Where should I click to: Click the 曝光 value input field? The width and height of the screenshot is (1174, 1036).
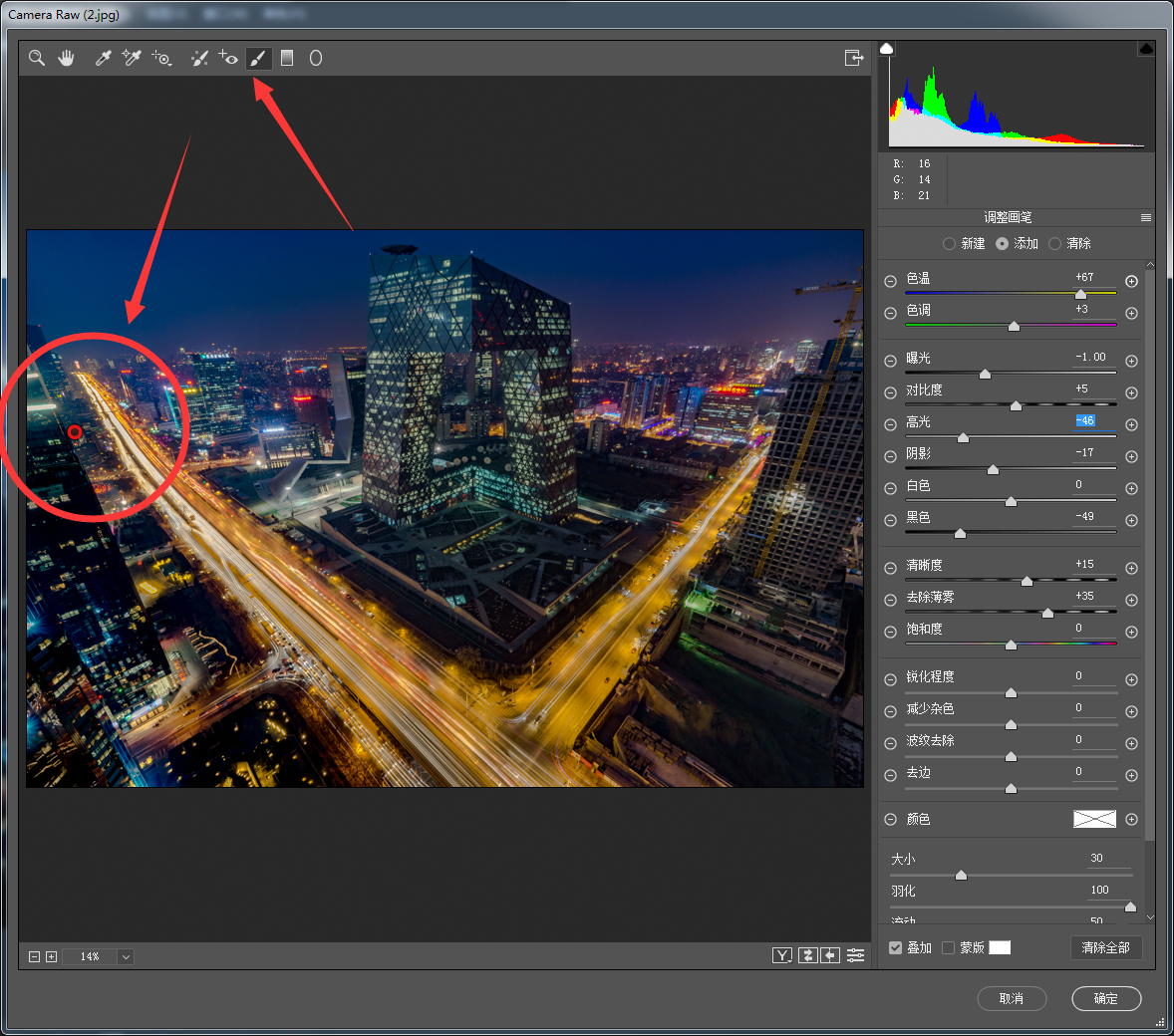coord(1092,357)
